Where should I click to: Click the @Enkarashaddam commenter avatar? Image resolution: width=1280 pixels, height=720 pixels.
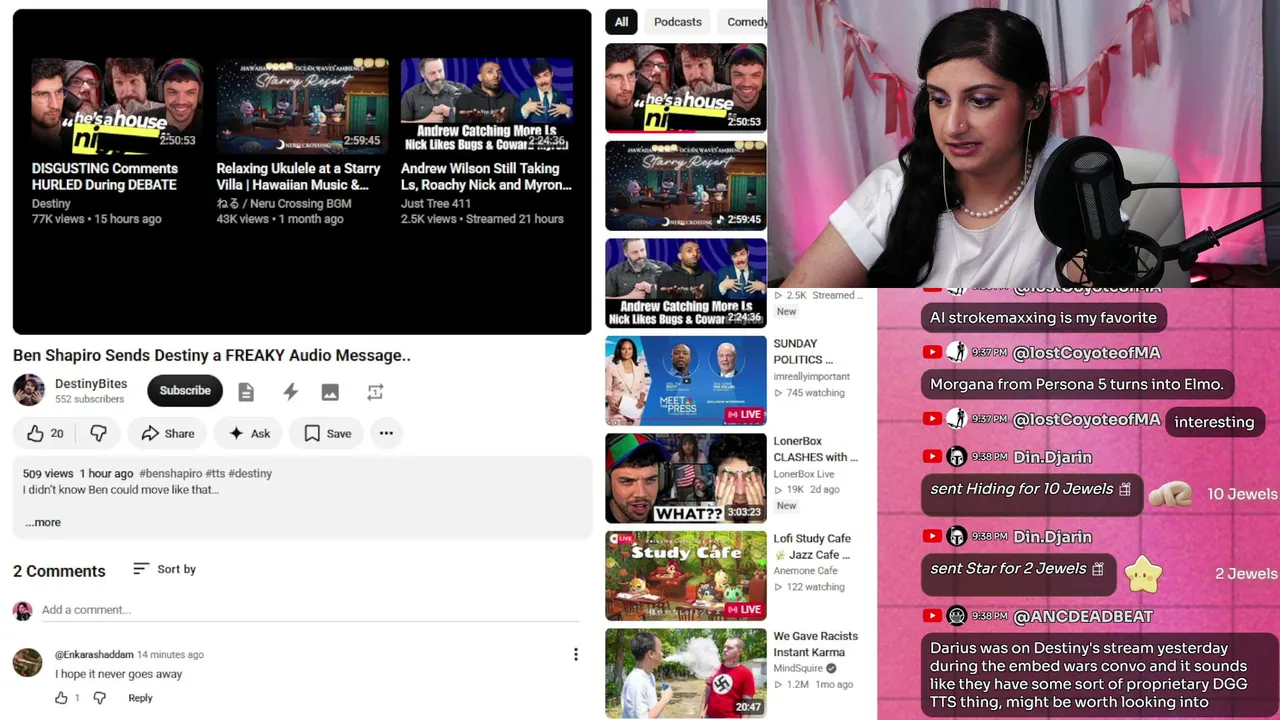coord(27,662)
